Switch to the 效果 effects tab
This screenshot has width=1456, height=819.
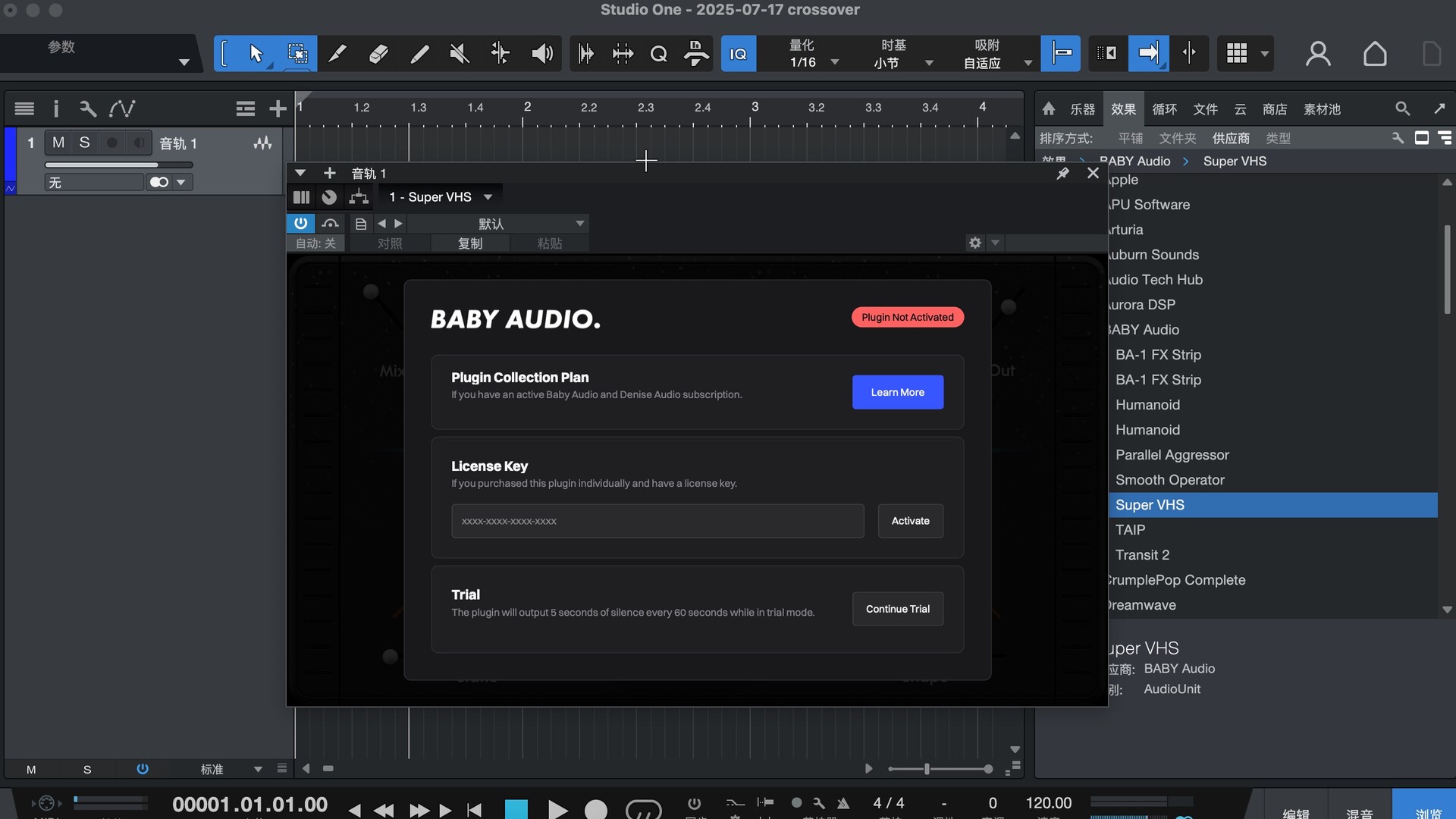(x=1123, y=109)
